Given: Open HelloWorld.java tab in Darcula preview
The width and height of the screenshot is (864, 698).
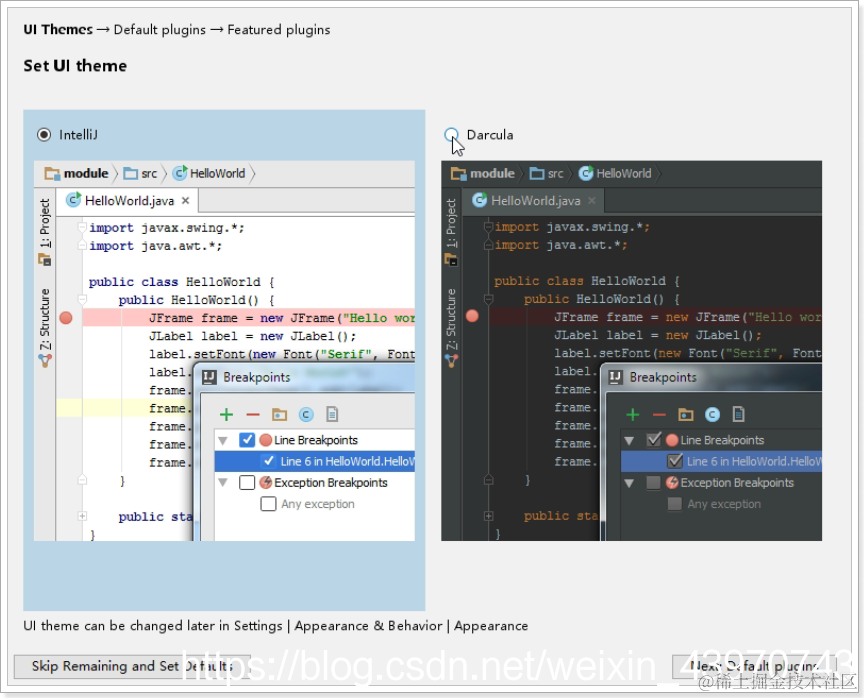Looking at the screenshot, I should coord(533,201).
